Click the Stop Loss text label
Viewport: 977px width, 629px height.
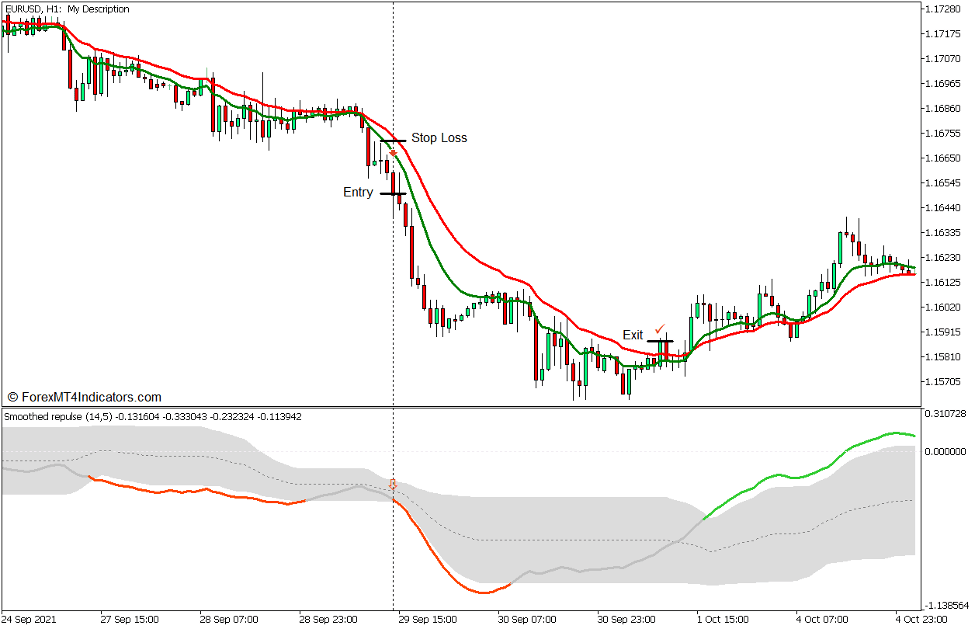440,137
